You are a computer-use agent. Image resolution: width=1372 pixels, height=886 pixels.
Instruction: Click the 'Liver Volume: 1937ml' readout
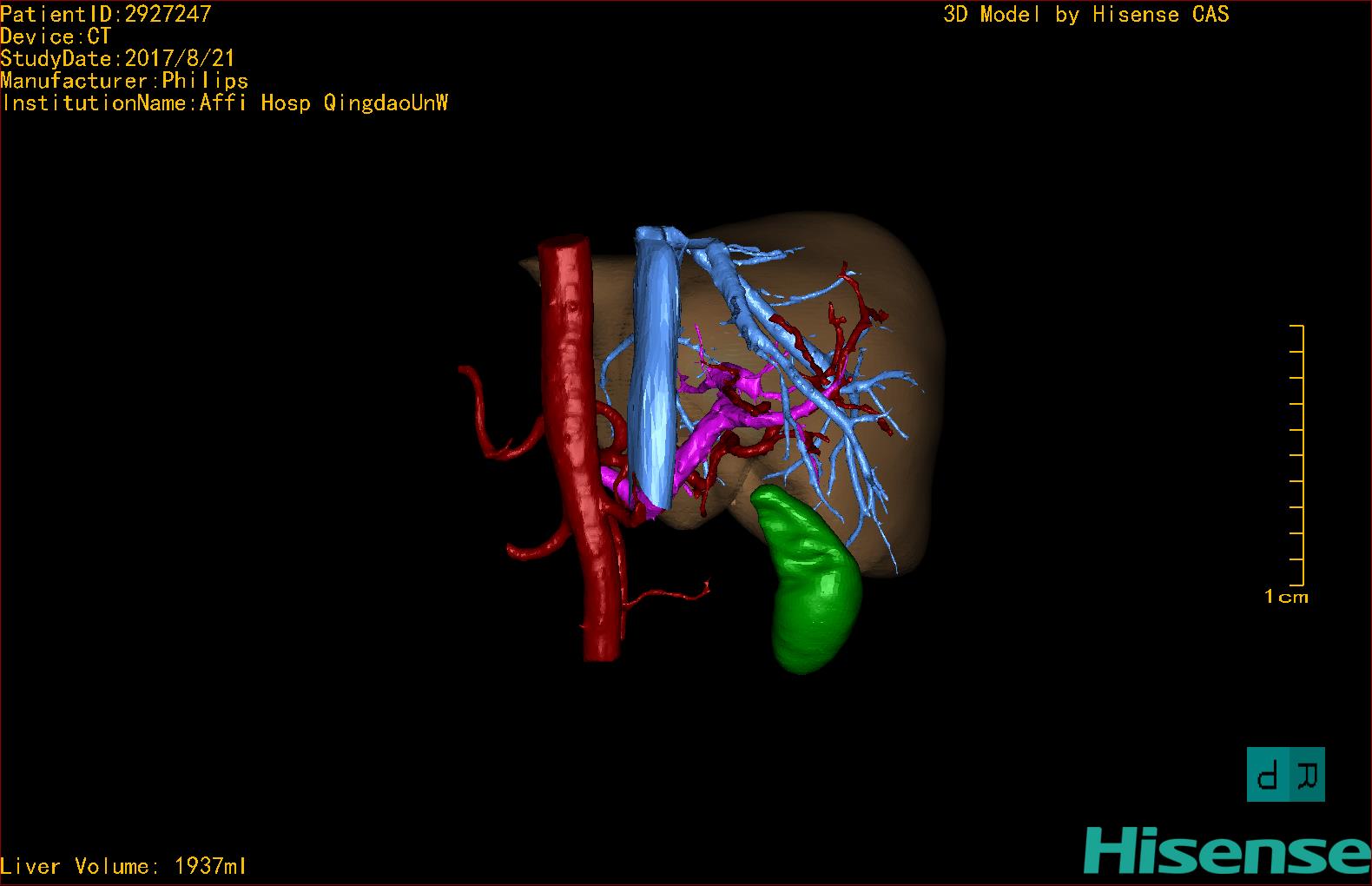coord(123,866)
